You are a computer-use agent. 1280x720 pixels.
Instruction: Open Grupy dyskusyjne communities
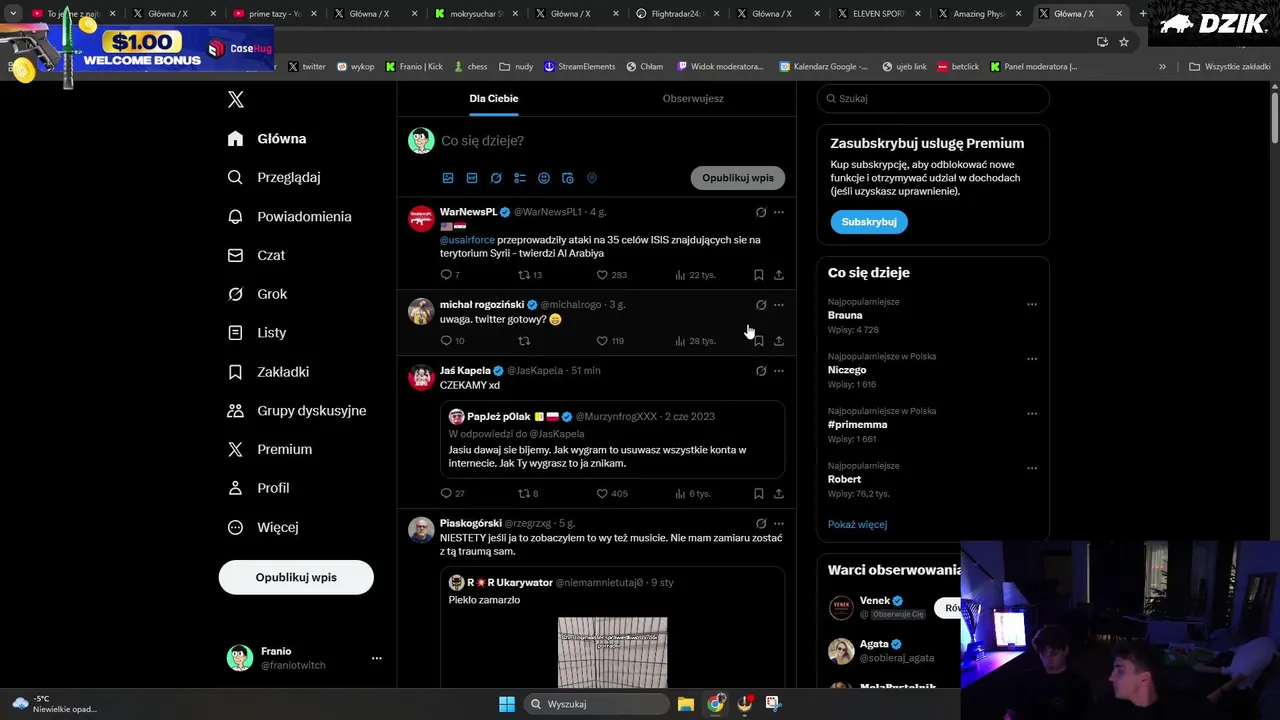click(297, 410)
